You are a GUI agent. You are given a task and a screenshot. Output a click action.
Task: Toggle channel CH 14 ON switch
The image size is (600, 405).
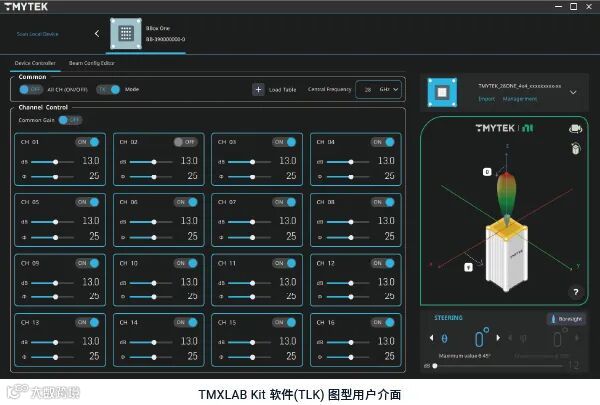(186, 323)
